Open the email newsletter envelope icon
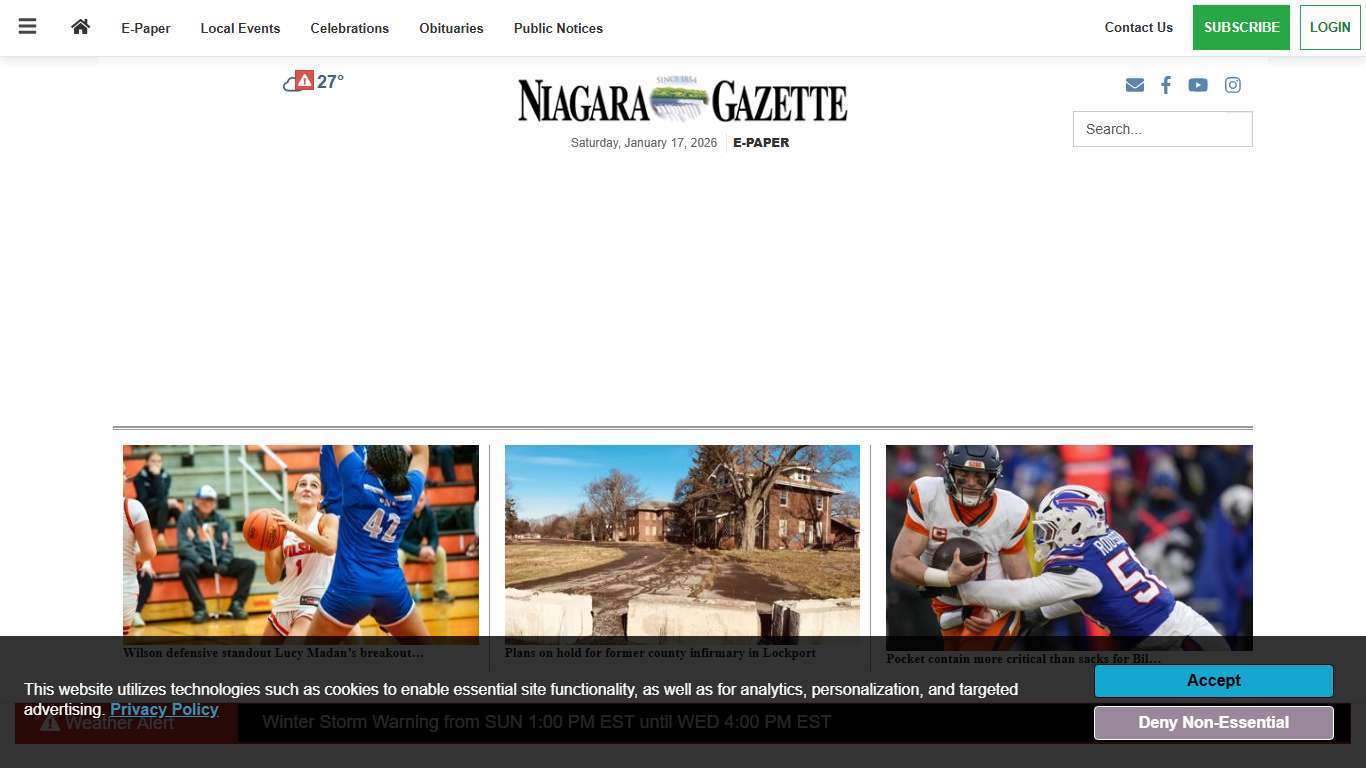1366x768 pixels. point(1135,85)
